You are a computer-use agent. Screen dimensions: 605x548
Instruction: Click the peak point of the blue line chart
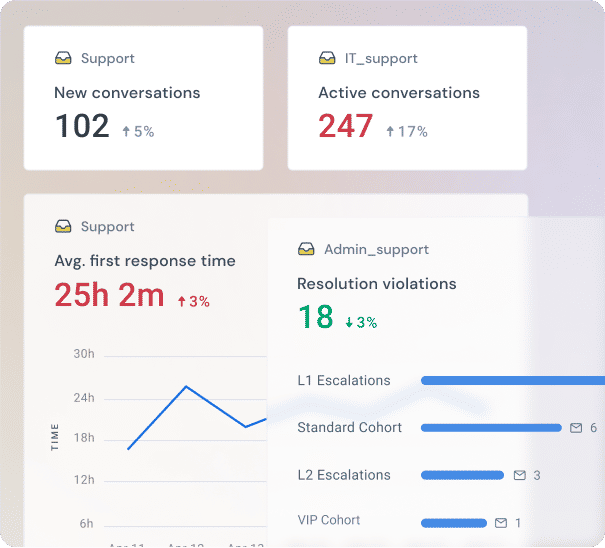coord(186,386)
